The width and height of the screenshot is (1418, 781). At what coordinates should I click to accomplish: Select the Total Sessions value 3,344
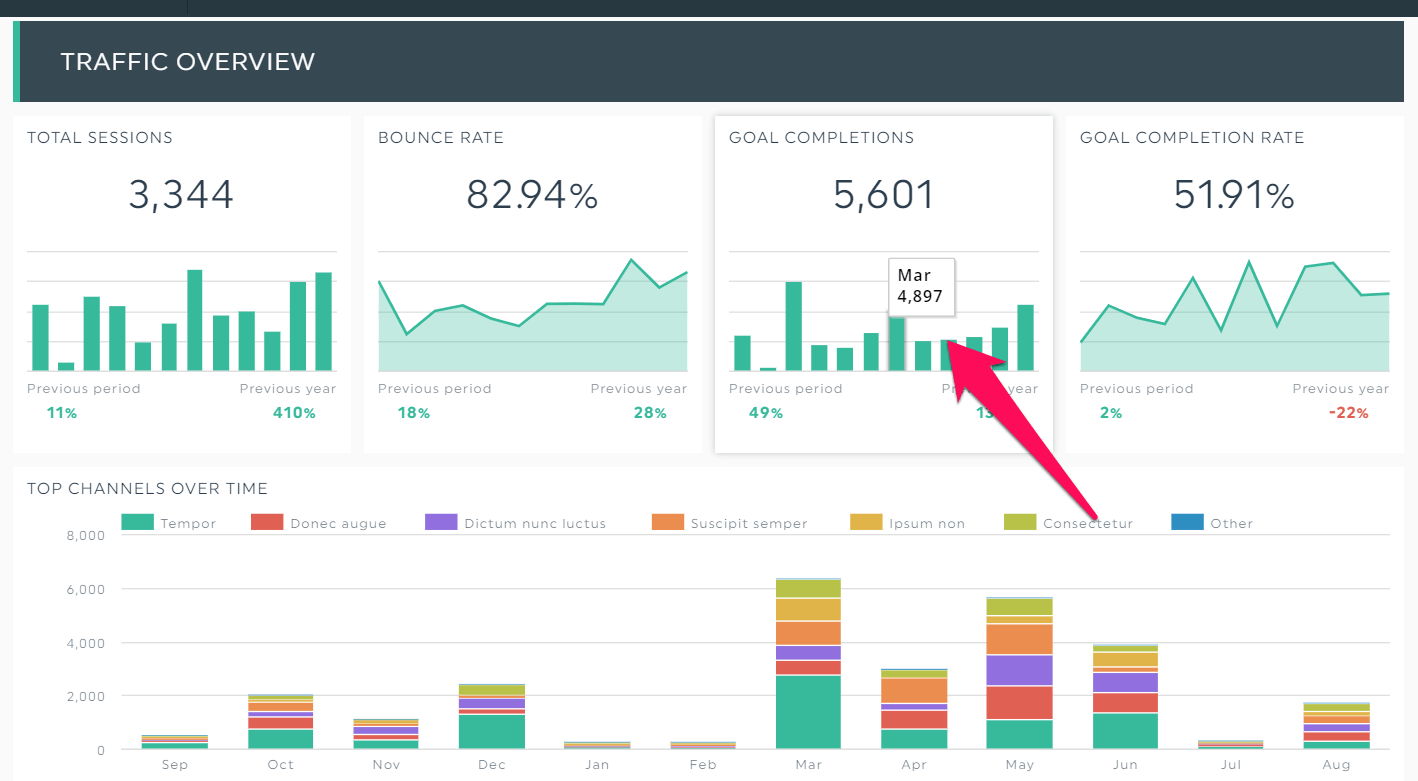tap(181, 194)
